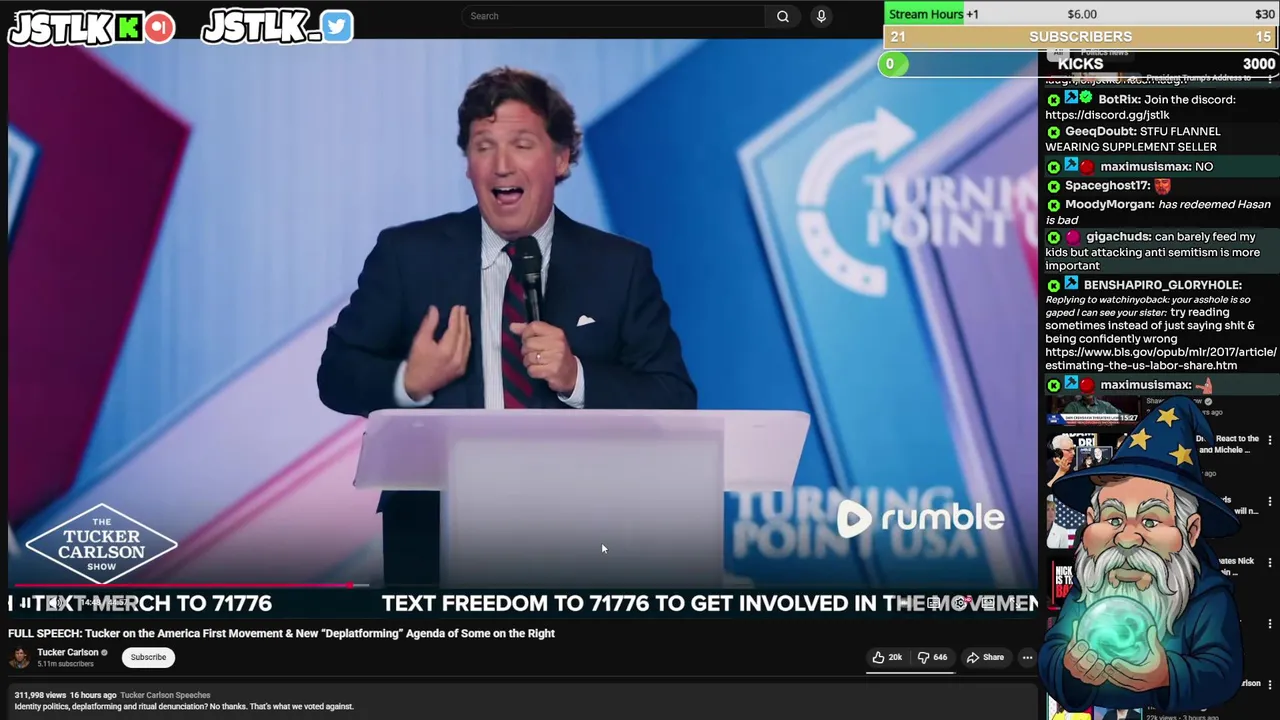
Task: Click the YouTube search magnifier button
Action: pyautogui.click(x=783, y=16)
